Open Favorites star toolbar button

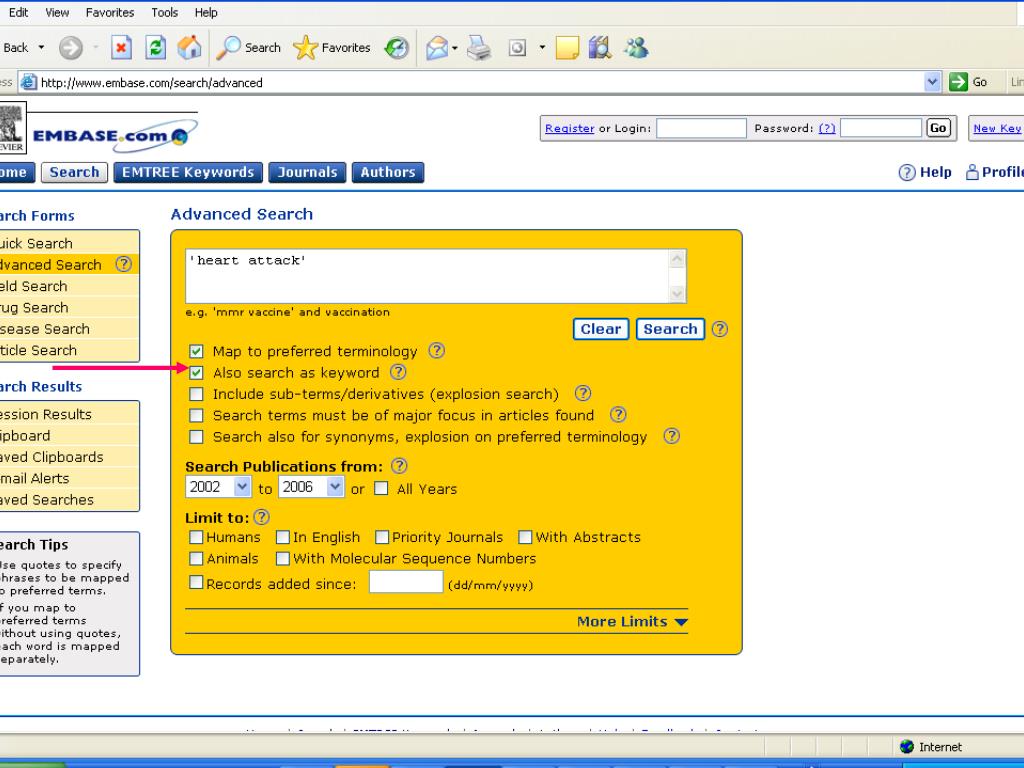coord(332,48)
